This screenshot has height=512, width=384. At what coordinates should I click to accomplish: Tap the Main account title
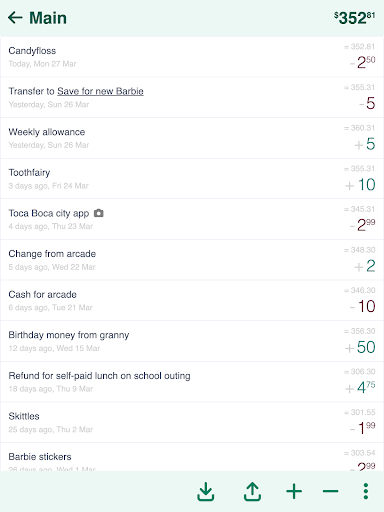tap(48, 18)
